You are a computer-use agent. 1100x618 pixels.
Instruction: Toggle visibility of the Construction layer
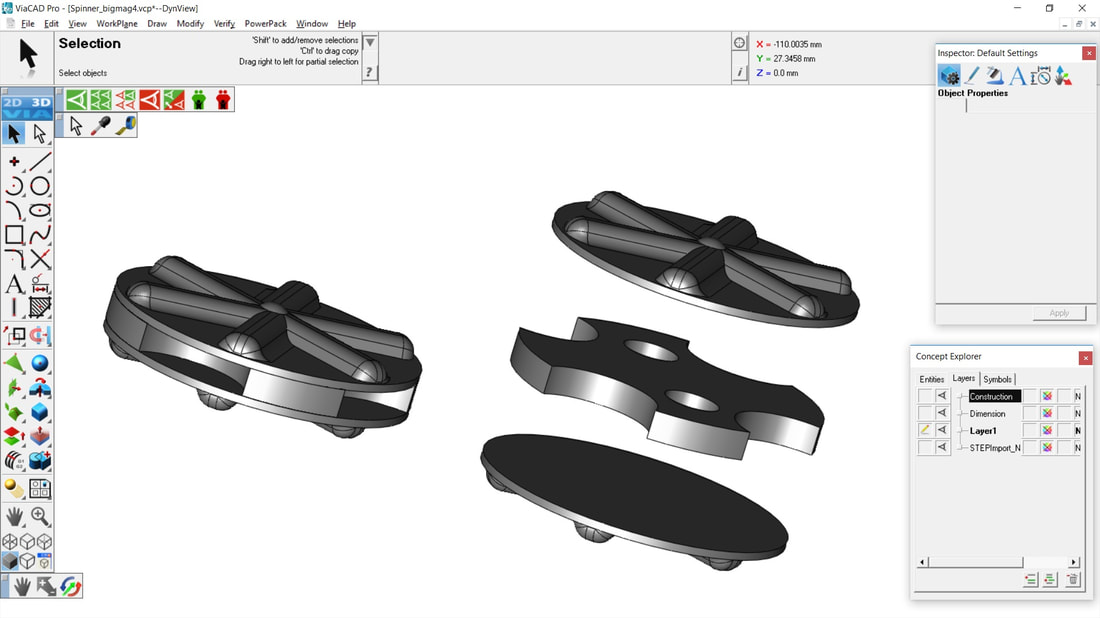942,396
